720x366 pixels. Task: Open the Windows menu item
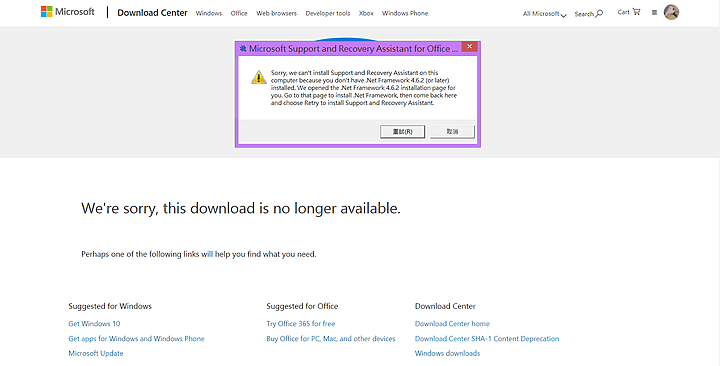coord(209,13)
